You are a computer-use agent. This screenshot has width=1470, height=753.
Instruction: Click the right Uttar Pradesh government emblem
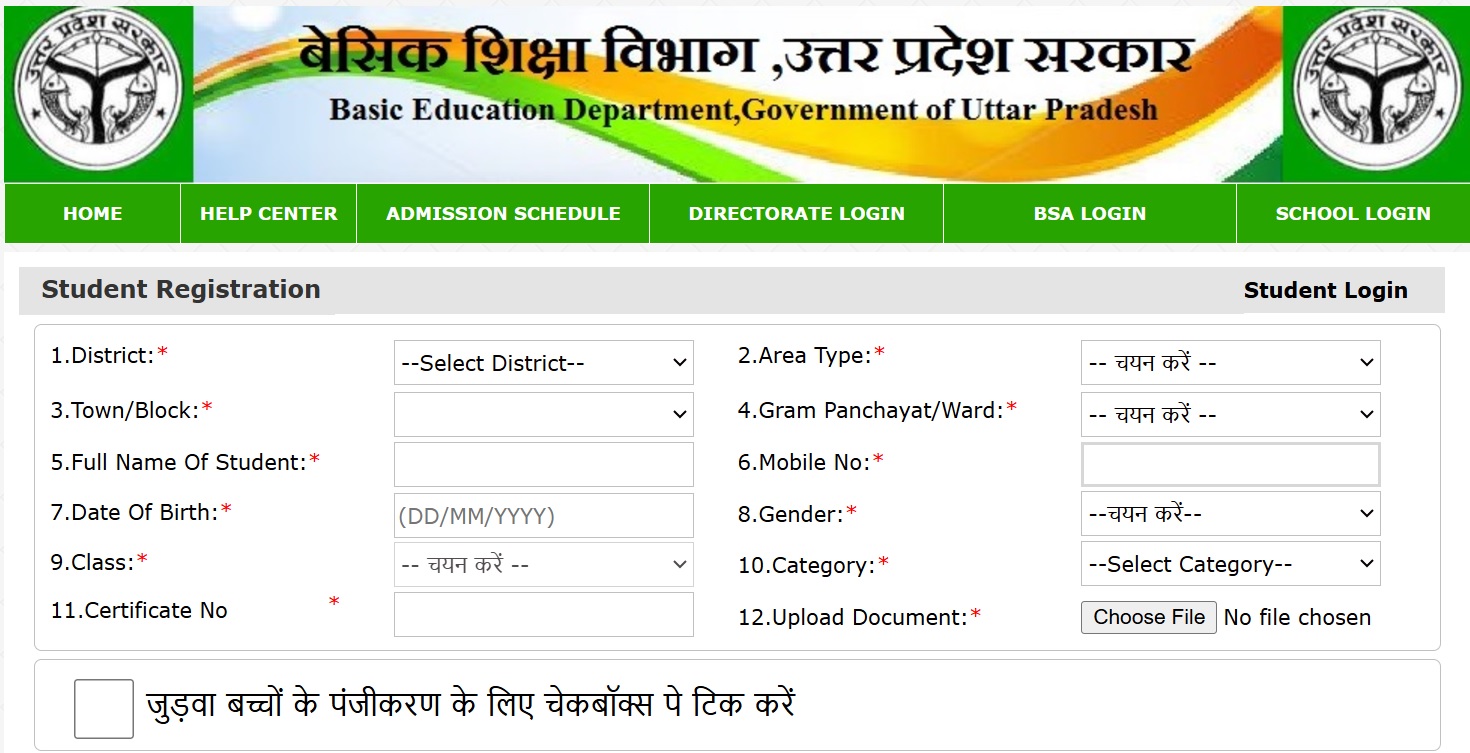pyautogui.click(x=1376, y=94)
